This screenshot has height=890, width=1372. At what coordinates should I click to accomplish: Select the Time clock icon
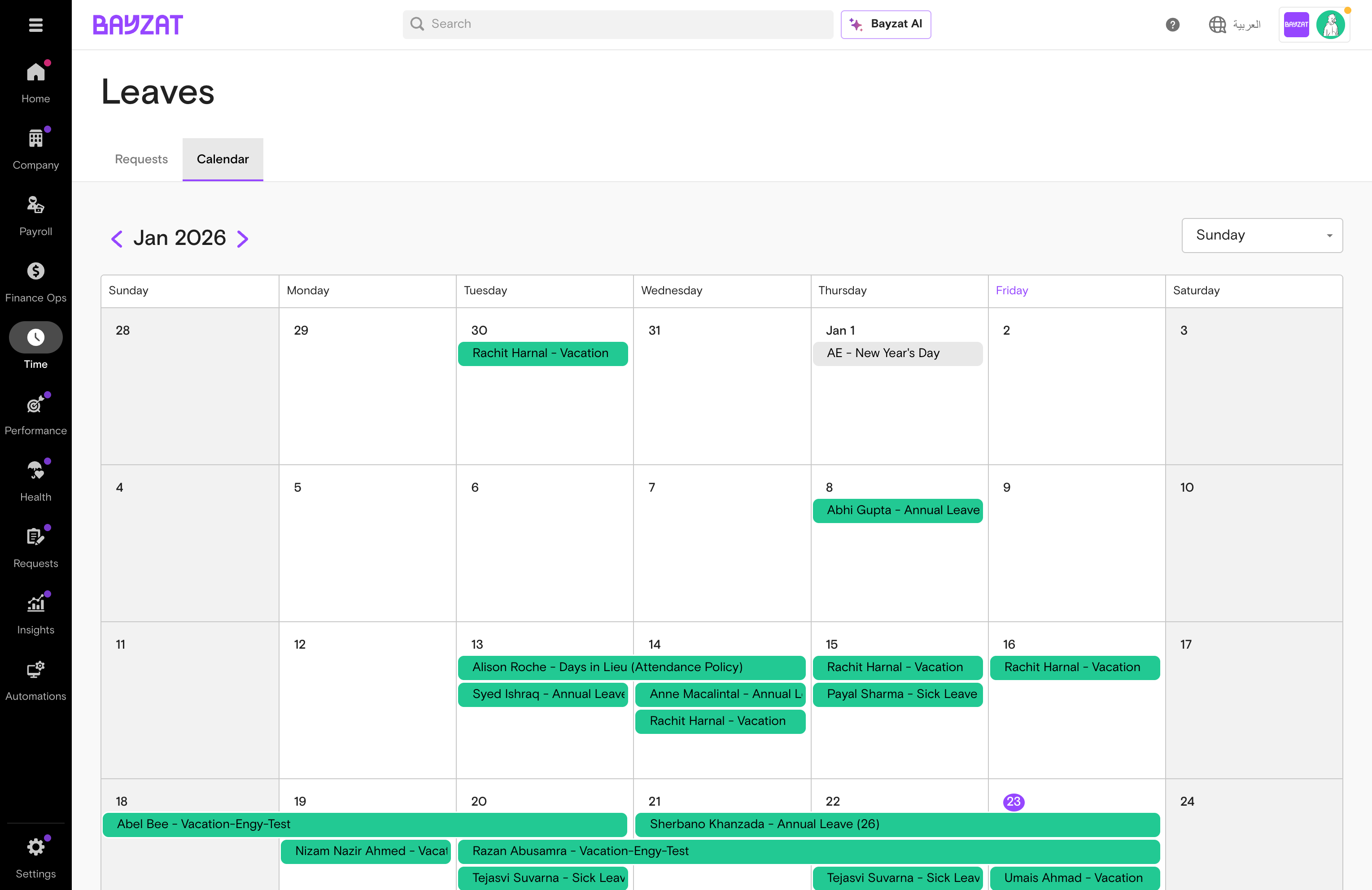coord(36,337)
